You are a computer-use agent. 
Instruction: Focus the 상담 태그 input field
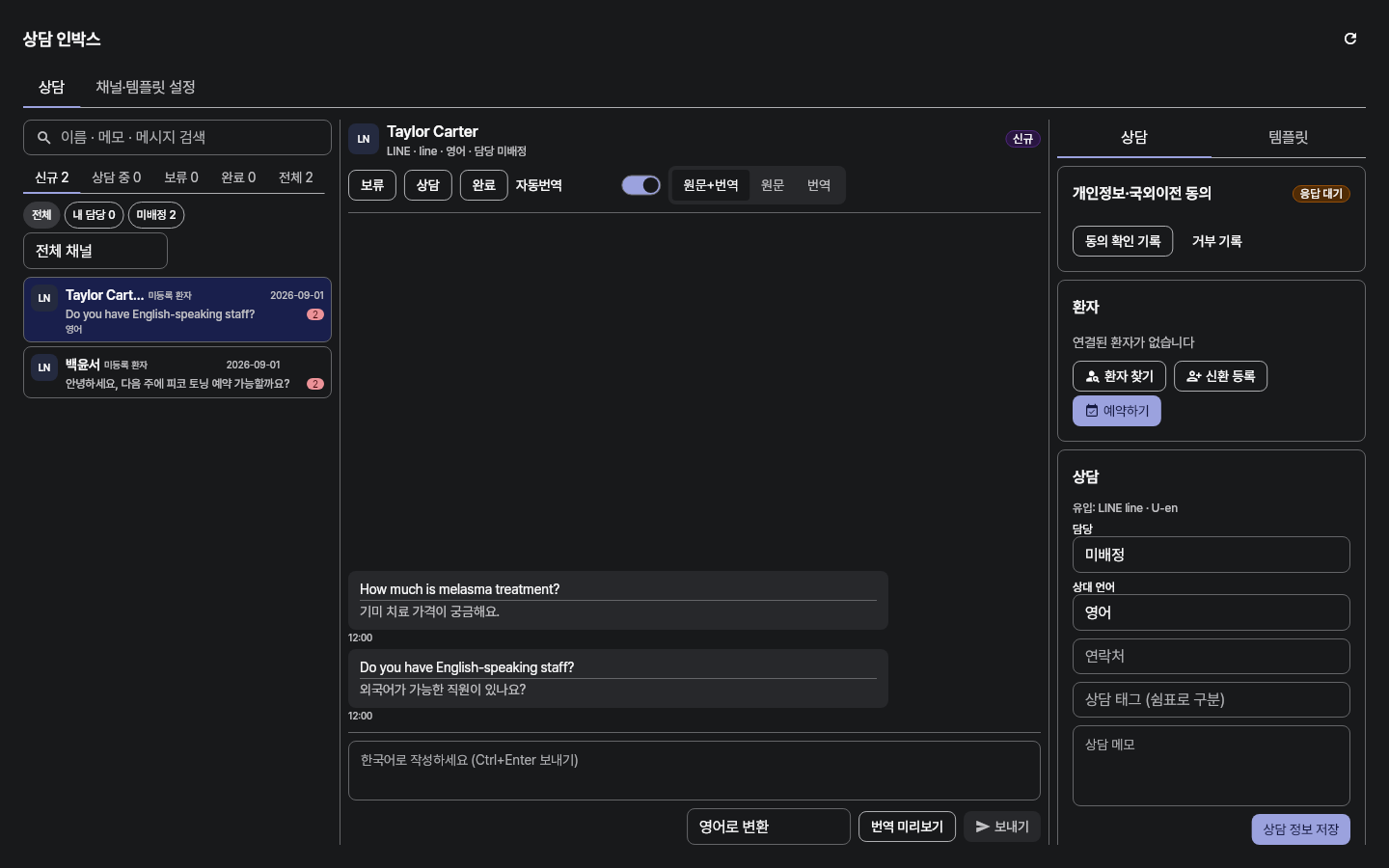tap(1212, 699)
